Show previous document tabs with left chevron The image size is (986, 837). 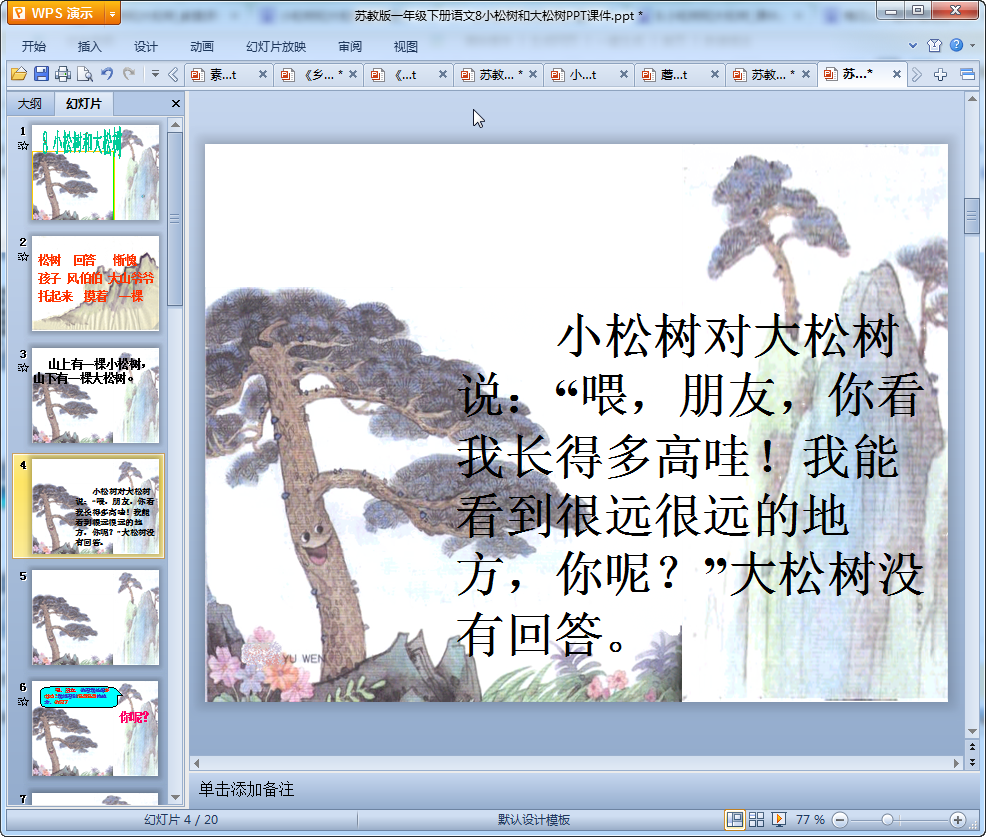(174, 75)
